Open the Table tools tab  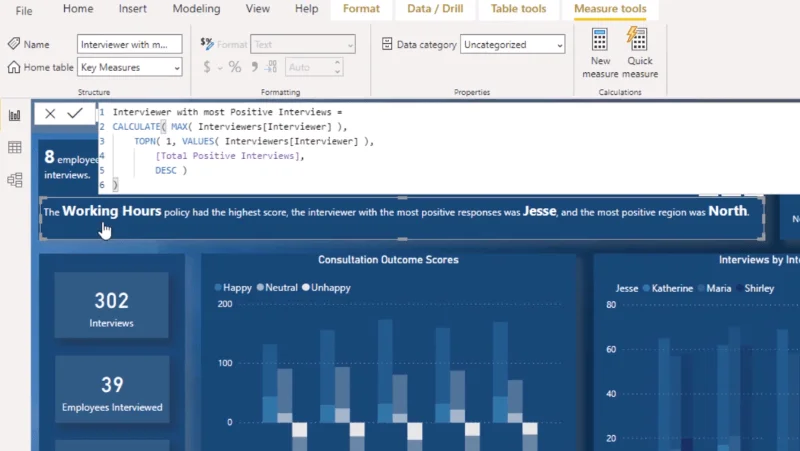(518, 9)
